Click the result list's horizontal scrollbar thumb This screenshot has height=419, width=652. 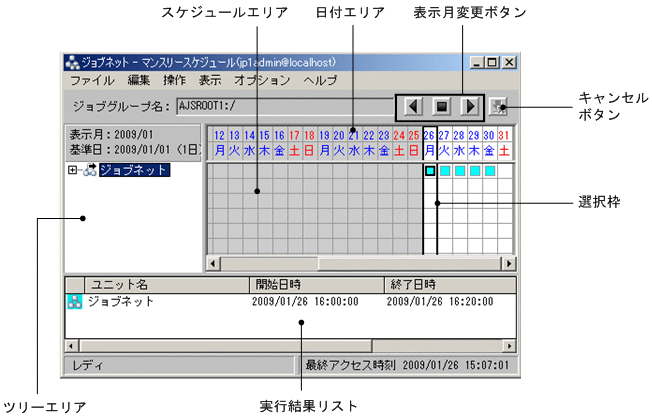click(225, 346)
